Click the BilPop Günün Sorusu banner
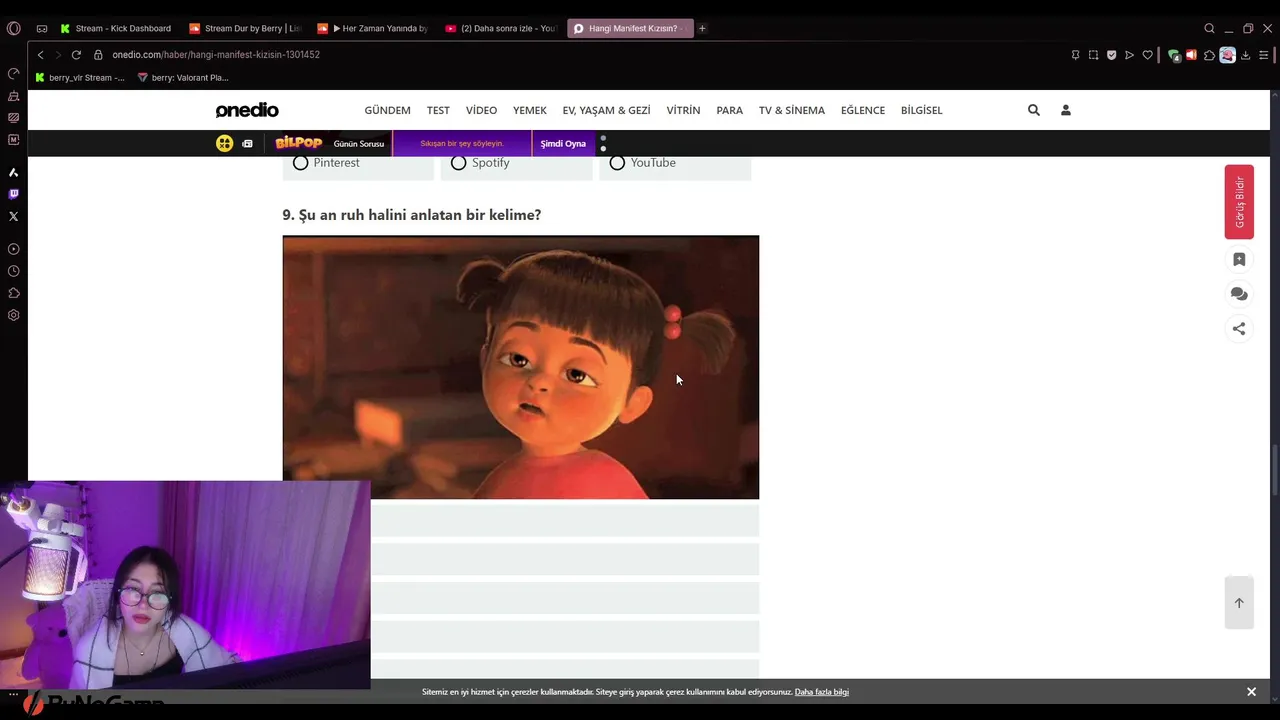1280x720 pixels. click(330, 144)
